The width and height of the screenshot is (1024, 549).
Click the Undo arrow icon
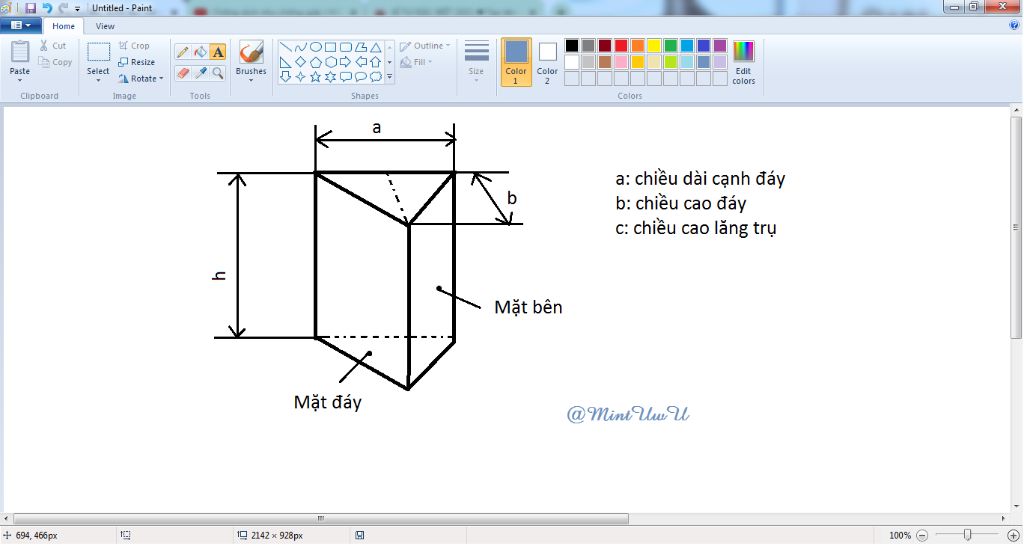pos(47,8)
